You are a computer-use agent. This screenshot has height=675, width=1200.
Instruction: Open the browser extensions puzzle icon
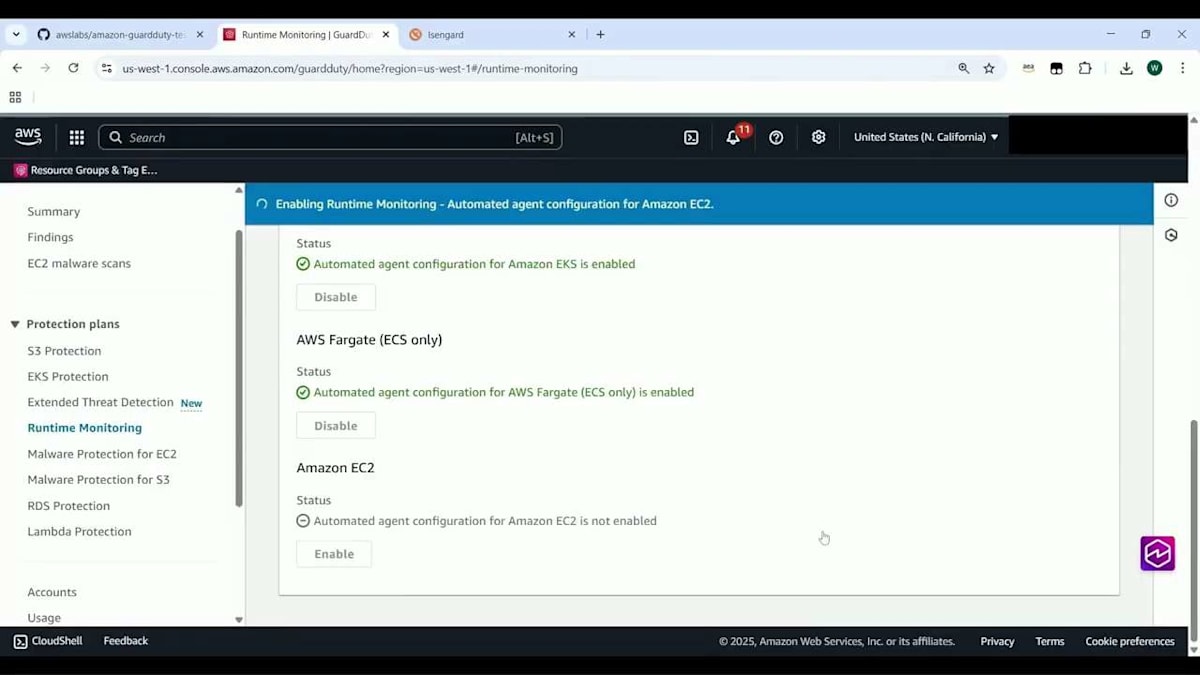1085,68
